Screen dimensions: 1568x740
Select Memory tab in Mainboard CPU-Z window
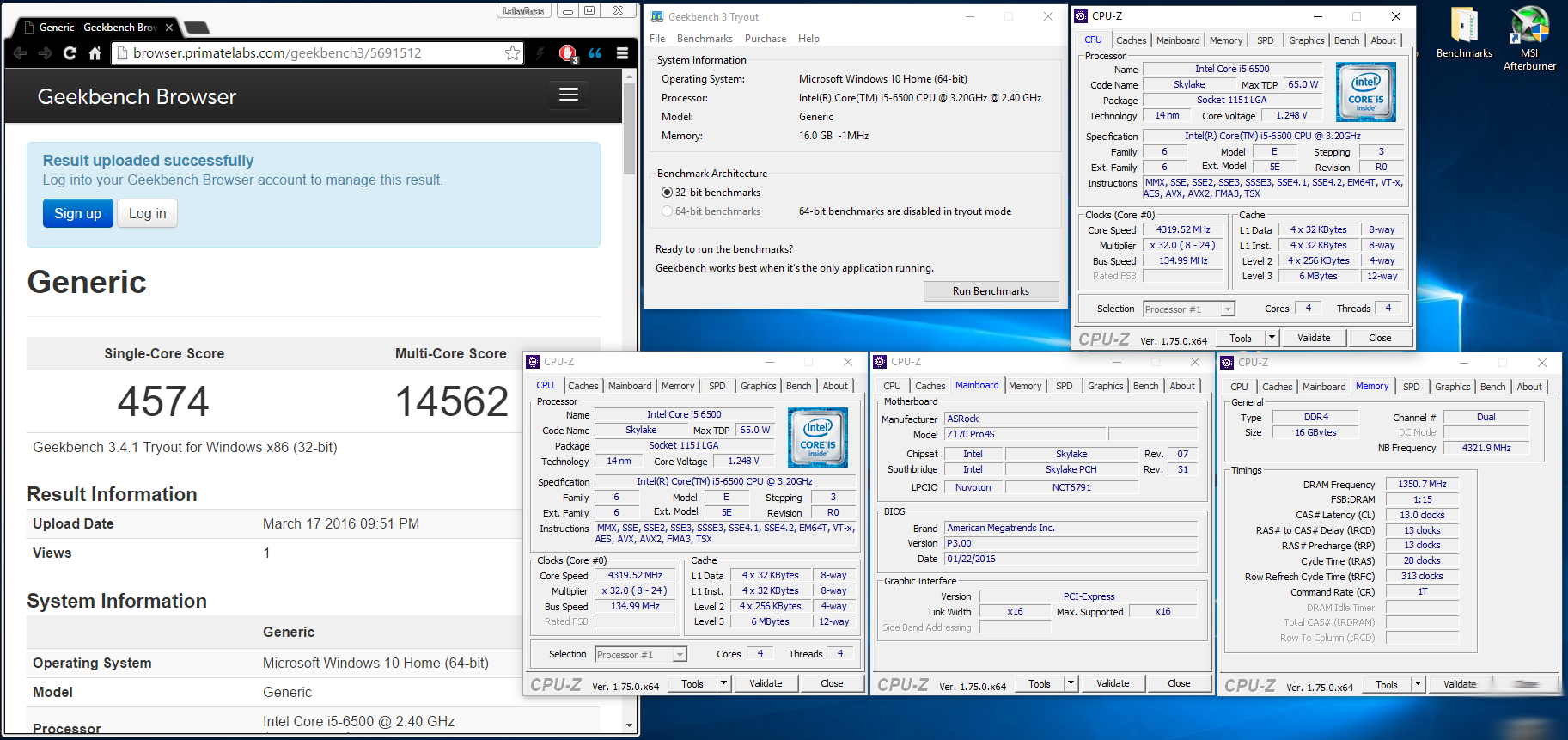coord(1024,386)
